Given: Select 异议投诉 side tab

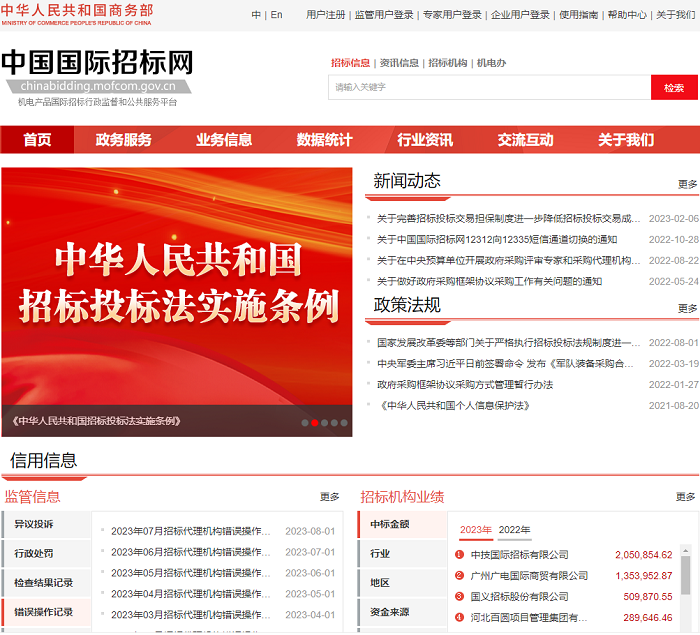Looking at the screenshot, I should point(46,524).
